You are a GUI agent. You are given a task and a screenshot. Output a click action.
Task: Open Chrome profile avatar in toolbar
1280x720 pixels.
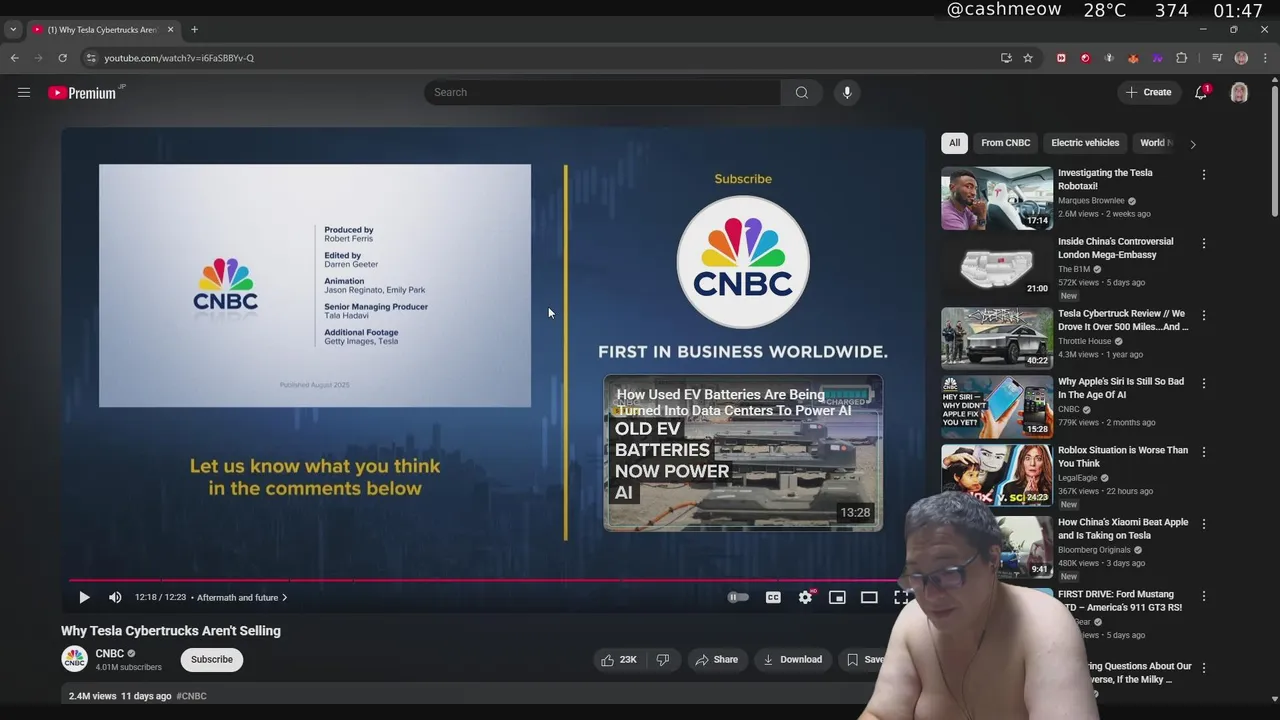[x=1241, y=58]
